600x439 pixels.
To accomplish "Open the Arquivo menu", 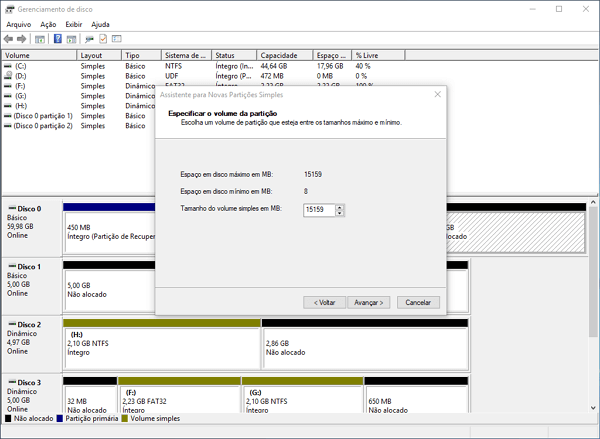I will coord(19,23).
